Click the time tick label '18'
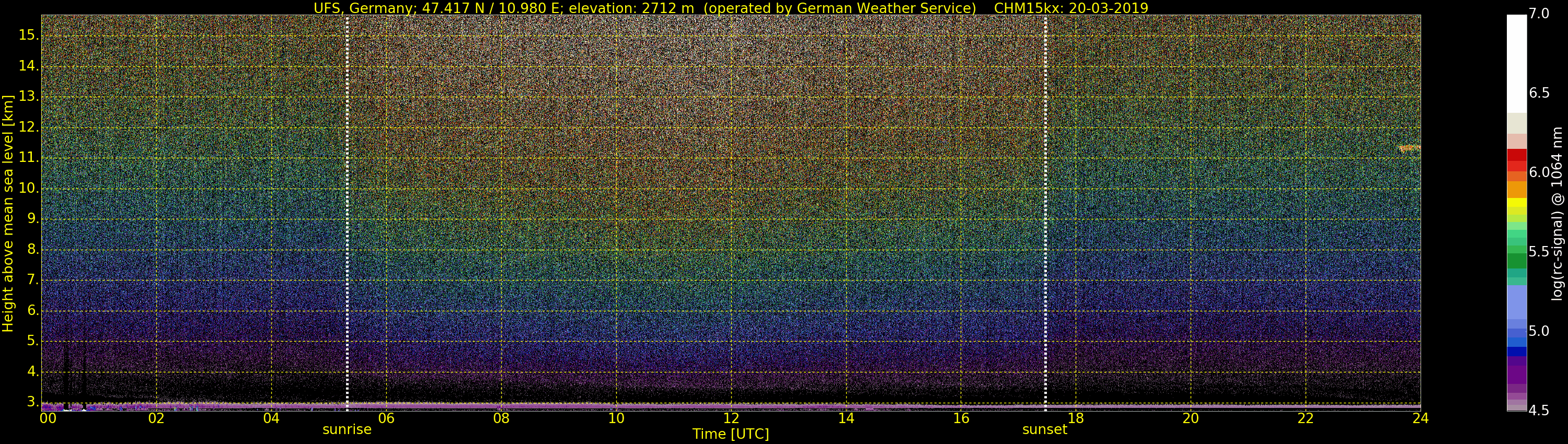The width and height of the screenshot is (1568, 444). tap(1076, 418)
